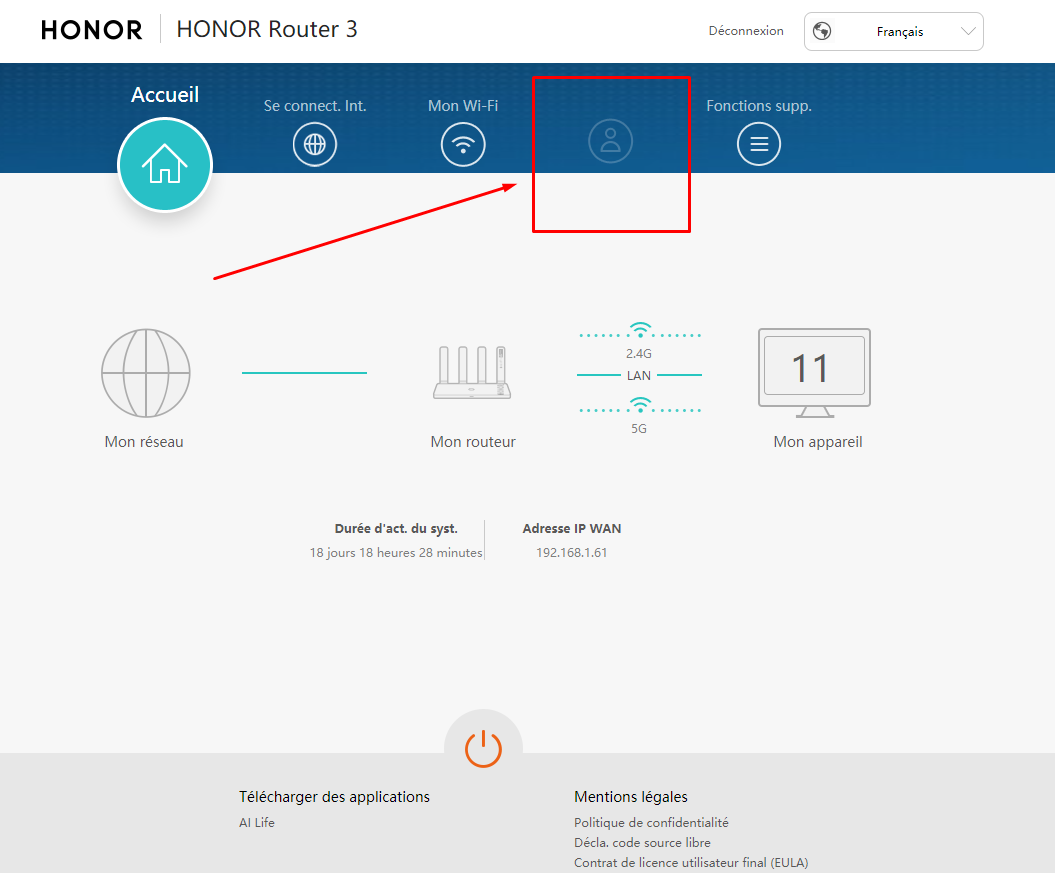Open Fonctions supp. hamburger icon
This screenshot has width=1055, height=873.
759,145
